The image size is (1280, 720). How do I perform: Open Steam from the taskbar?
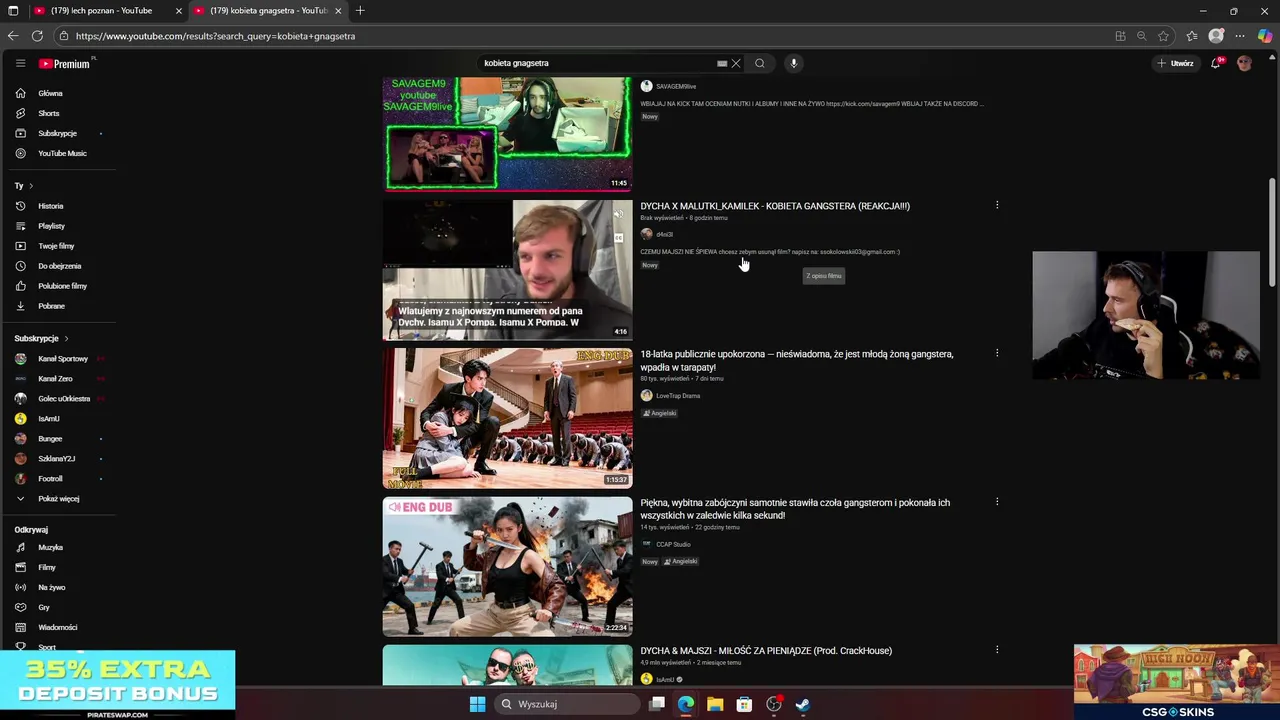click(802, 704)
